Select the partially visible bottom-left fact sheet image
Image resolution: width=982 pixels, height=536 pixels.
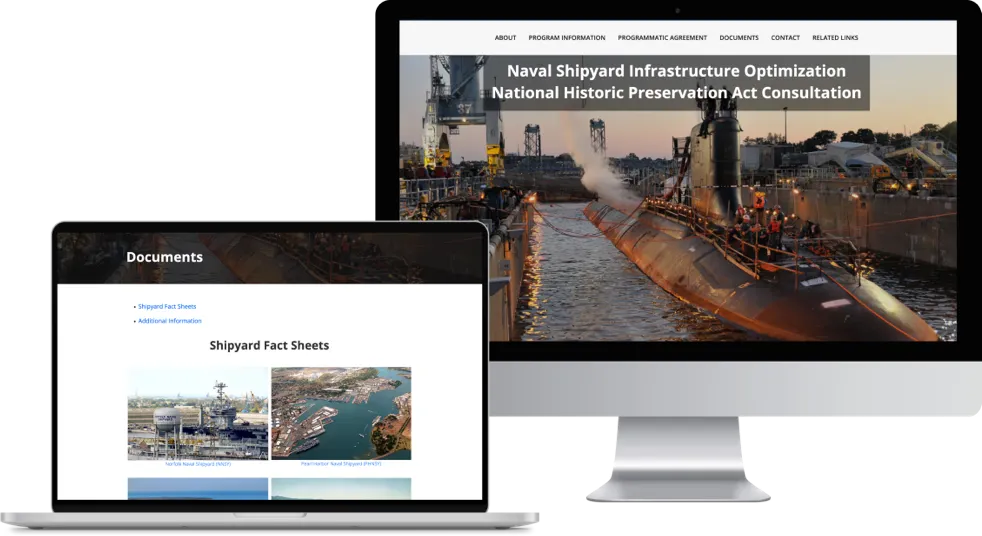(197, 488)
